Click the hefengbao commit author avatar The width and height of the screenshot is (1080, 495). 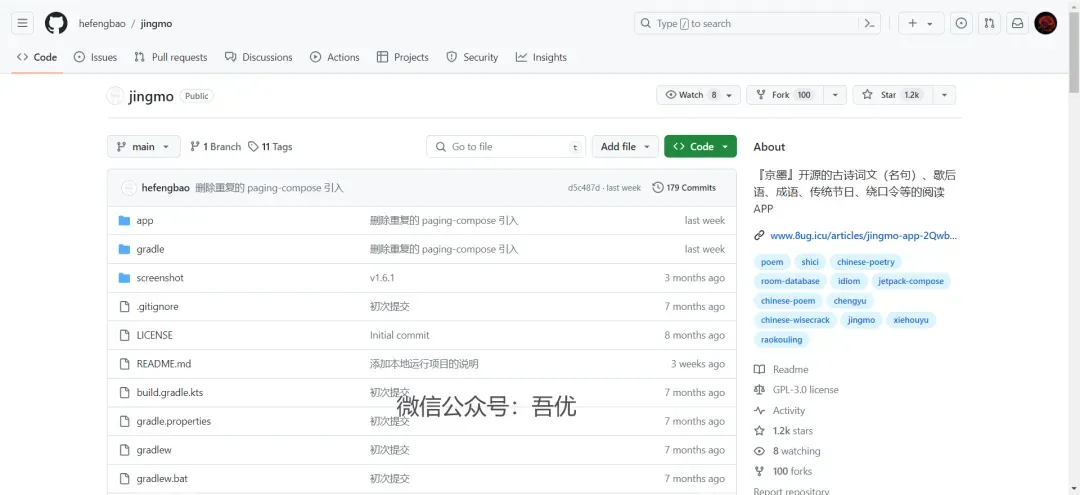tap(128, 188)
